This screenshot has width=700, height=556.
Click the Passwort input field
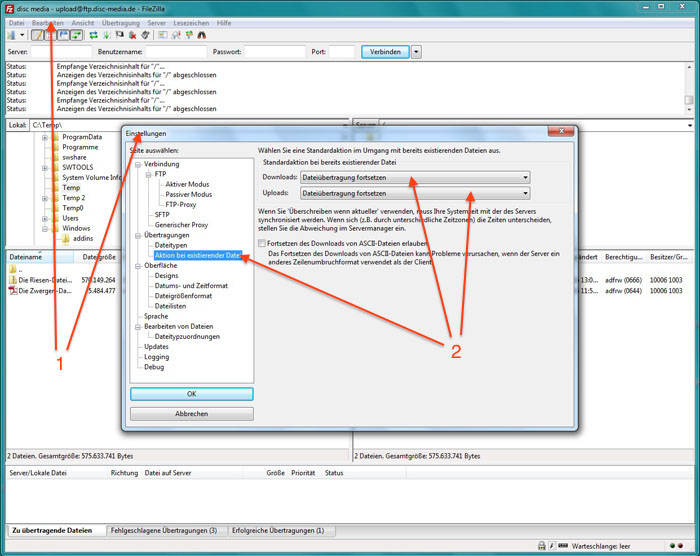(275, 52)
